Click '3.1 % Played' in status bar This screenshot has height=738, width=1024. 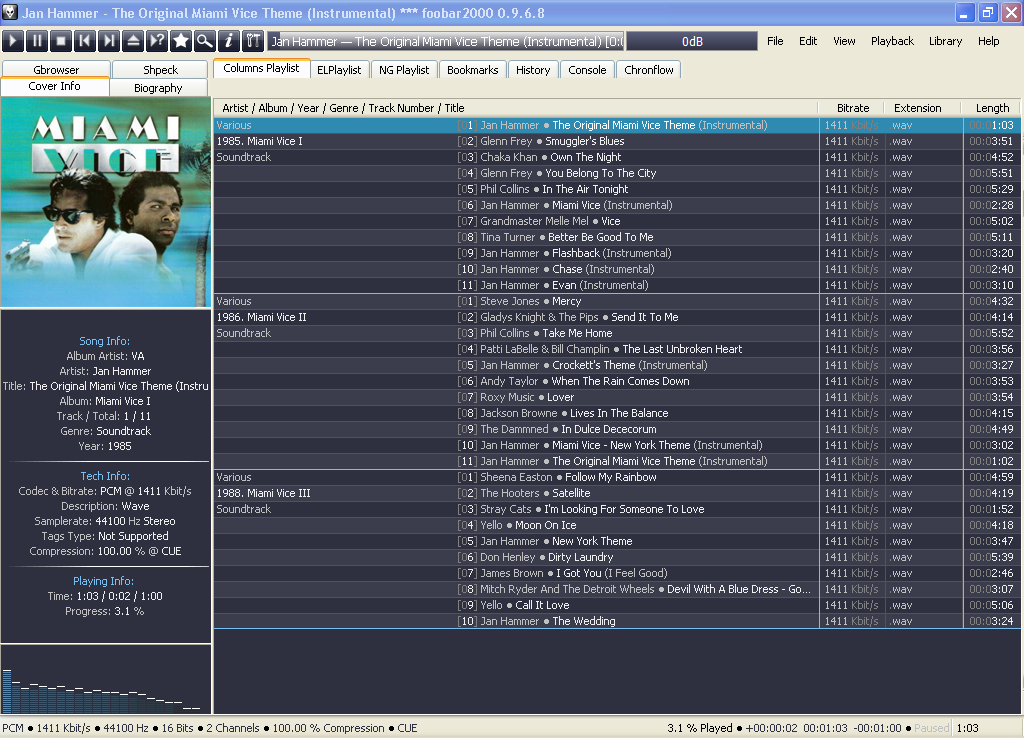point(699,728)
